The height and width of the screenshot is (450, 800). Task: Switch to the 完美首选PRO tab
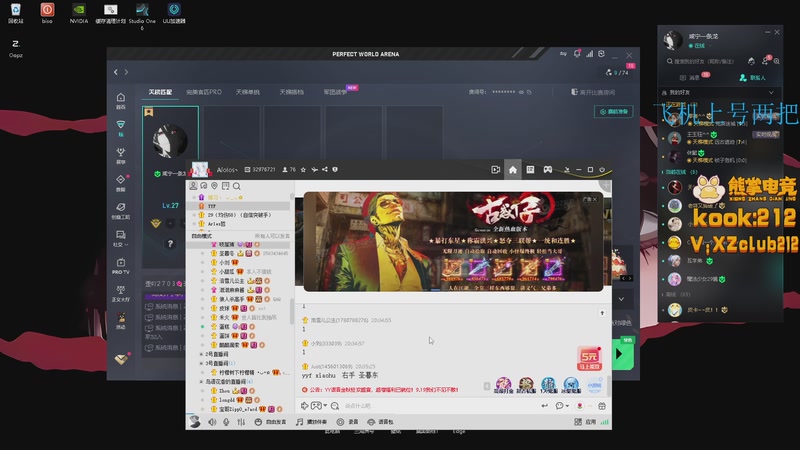(204, 92)
